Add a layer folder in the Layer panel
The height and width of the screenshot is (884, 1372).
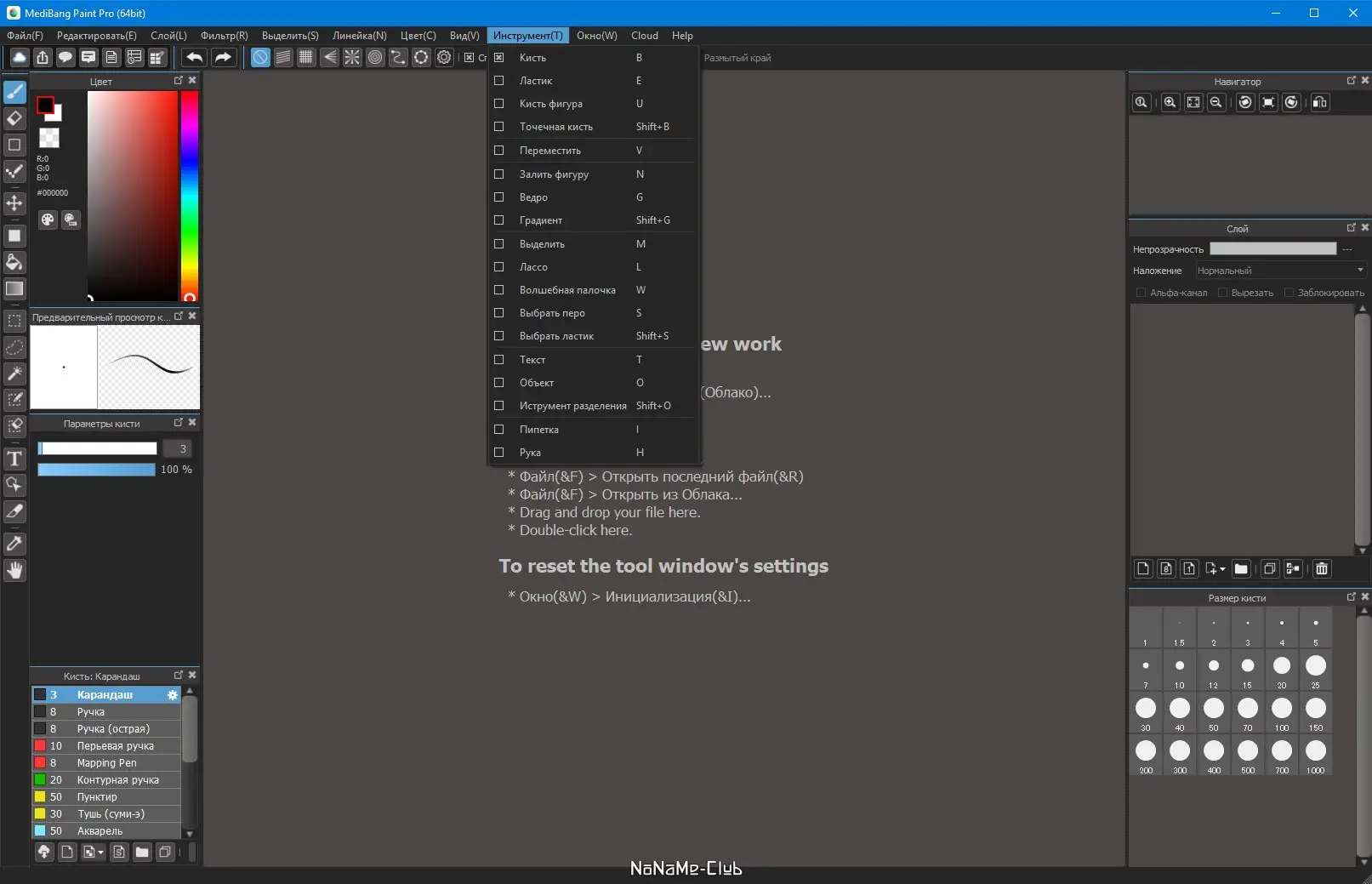tap(1242, 568)
